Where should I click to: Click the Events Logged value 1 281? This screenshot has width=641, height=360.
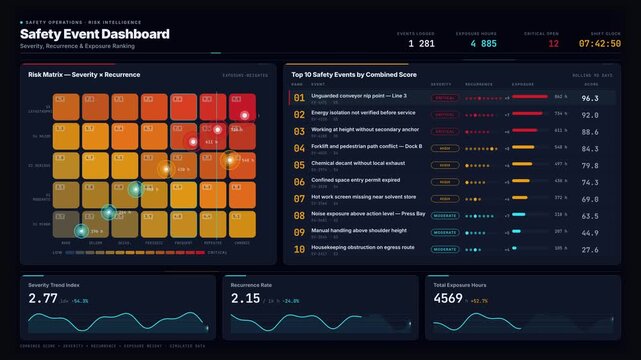[x=421, y=44]
